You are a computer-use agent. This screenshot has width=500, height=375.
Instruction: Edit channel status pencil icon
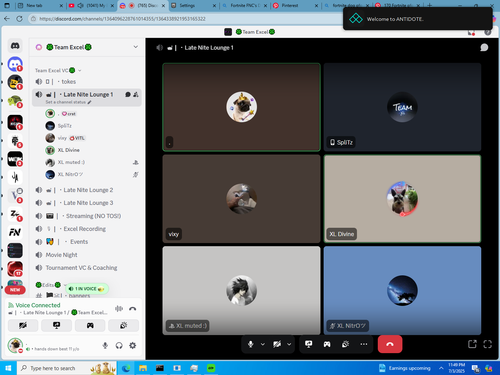pos(89,102)
